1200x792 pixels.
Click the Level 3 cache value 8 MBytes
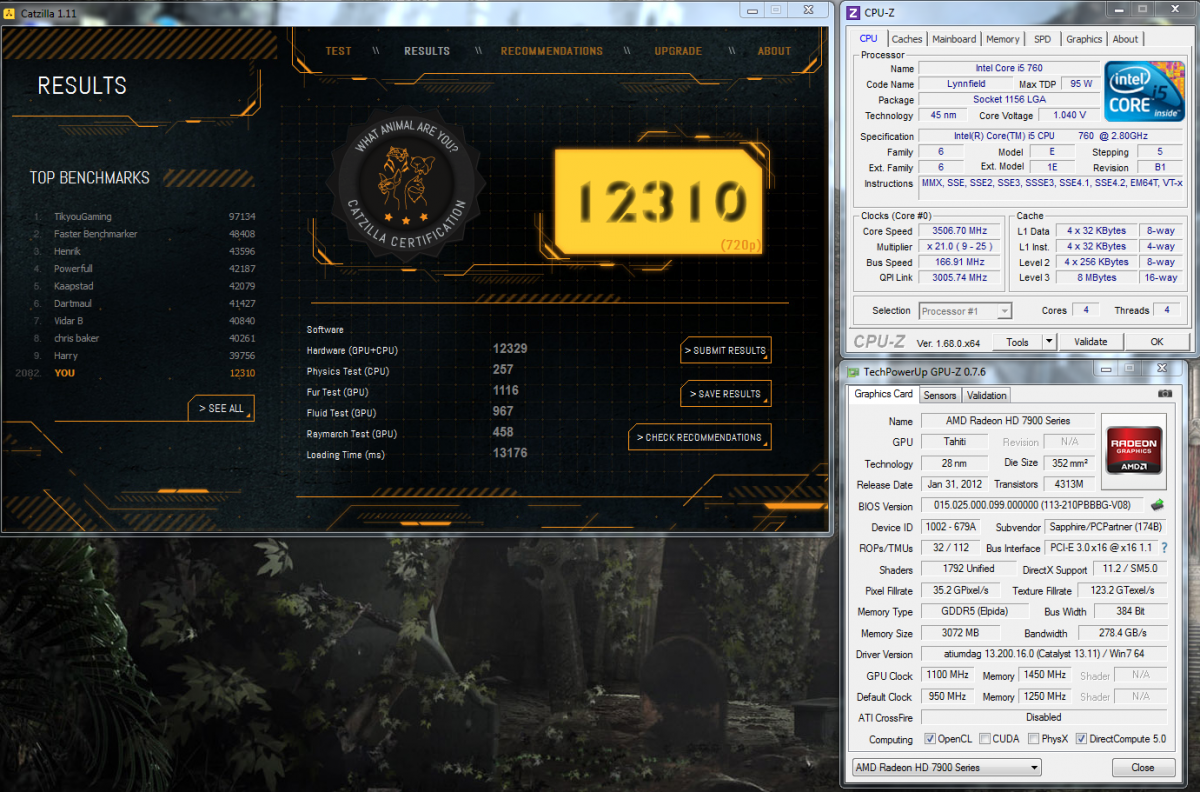click(1095, 277)
